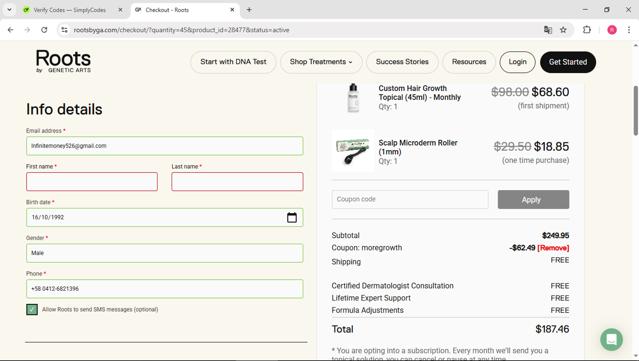Click Certified Dermatologist Consultation text
This screenshot has width=639, height=361.
(392, 286)
